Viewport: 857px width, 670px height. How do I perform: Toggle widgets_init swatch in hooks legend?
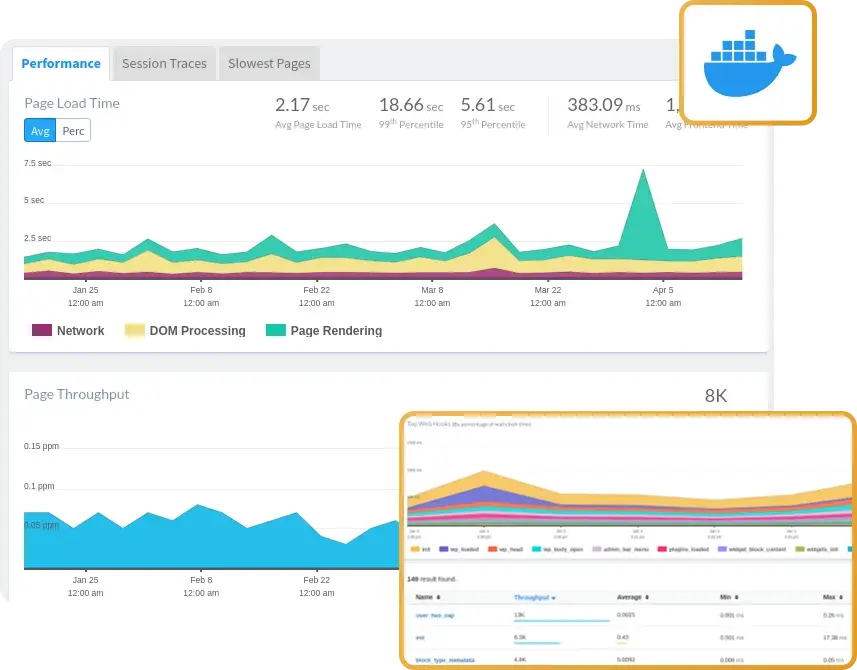800,549
